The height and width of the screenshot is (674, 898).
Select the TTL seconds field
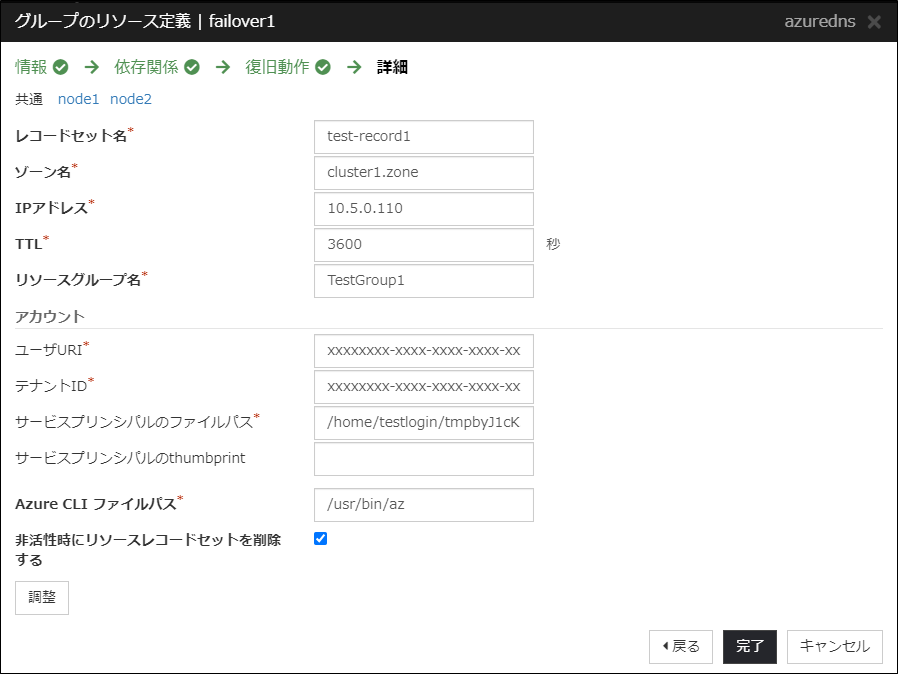pyautogui.click(x=423, y=244)
